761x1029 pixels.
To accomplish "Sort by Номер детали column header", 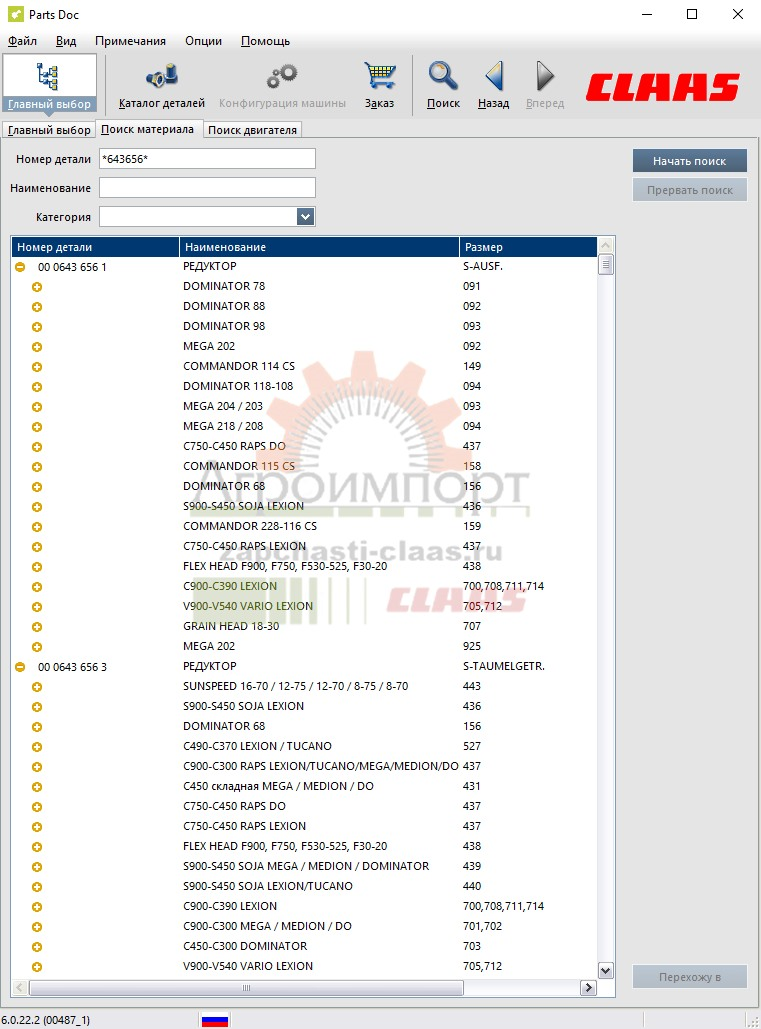I will pos(95,247).
